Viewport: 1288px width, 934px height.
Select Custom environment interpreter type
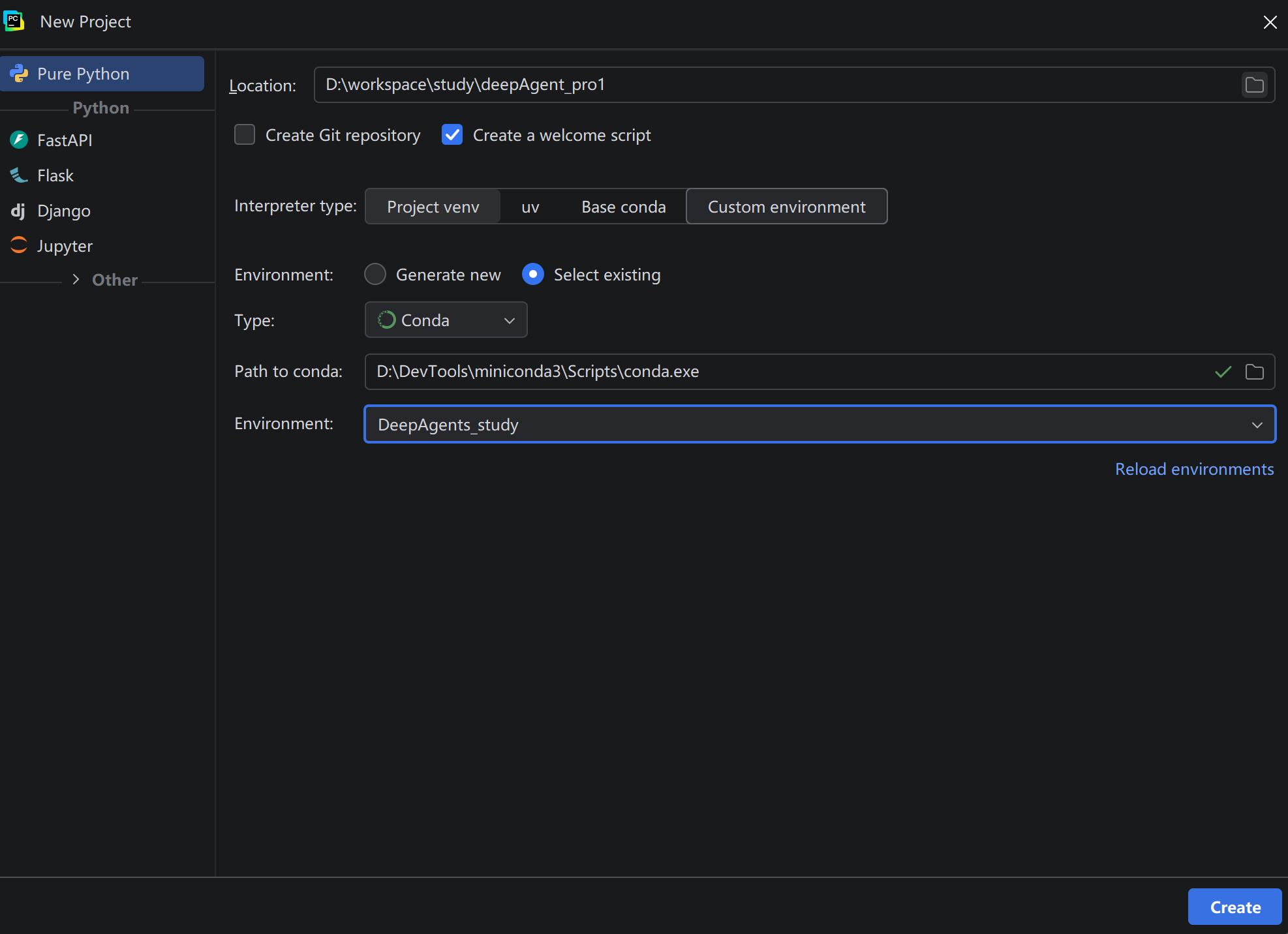tap(787, 207)
